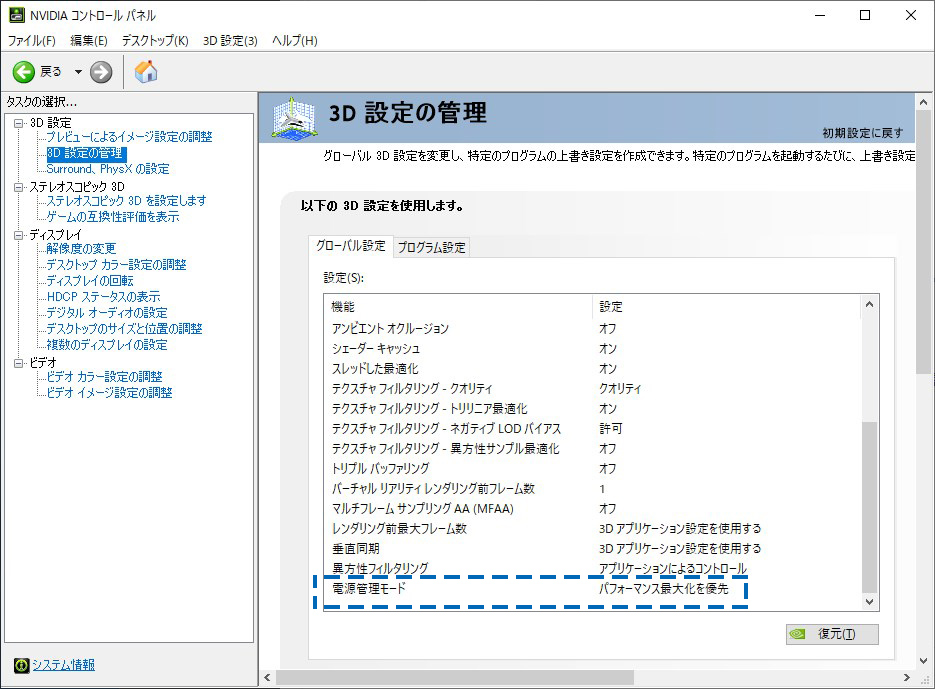
Task: Select 3D 設定の管理 in tree
Action: 85,153
